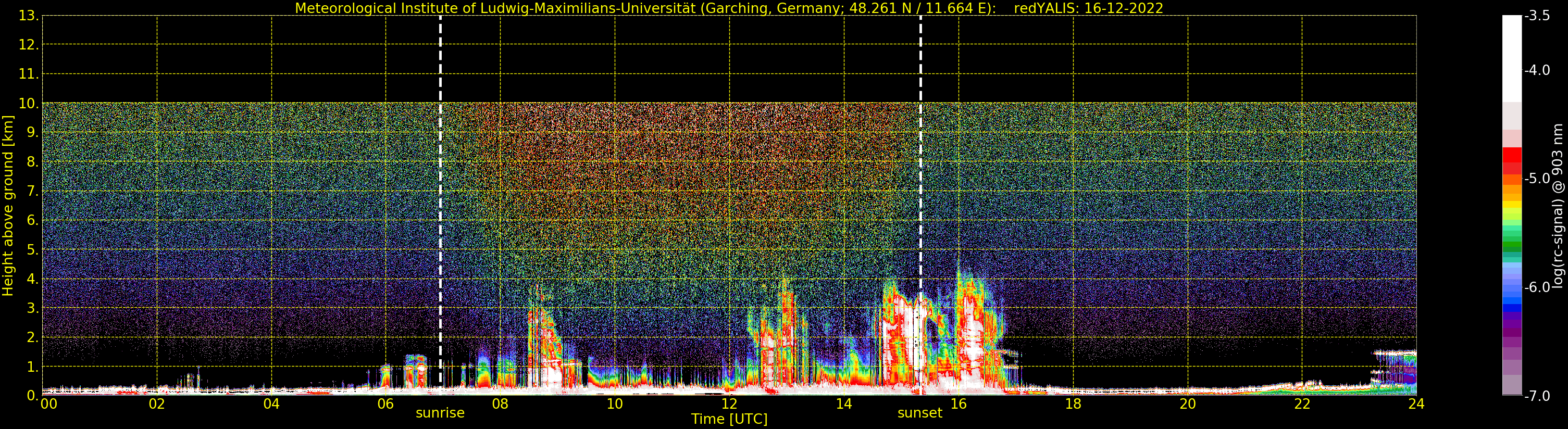Click the '10.' height axis tick label
This screenshot has width=1568, height=429.
(x=29, y=104)
